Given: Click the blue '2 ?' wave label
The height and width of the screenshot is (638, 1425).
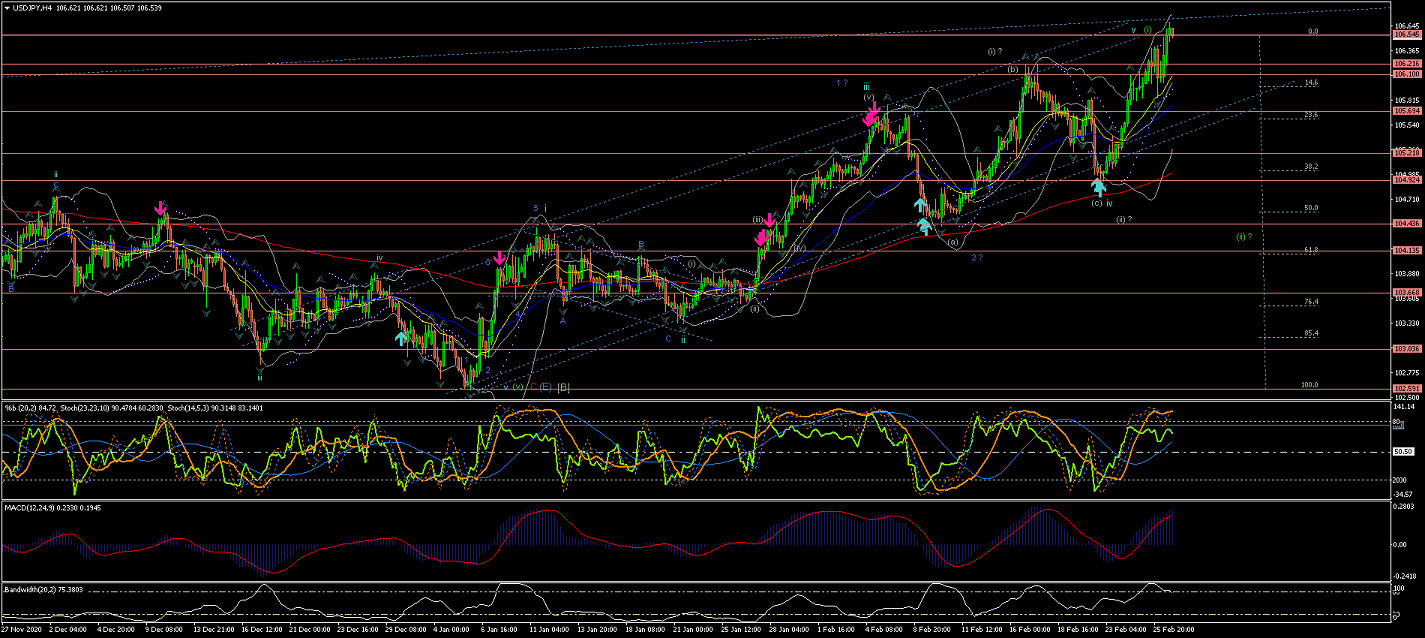Looking at the screenshot, I should point(976,258).
